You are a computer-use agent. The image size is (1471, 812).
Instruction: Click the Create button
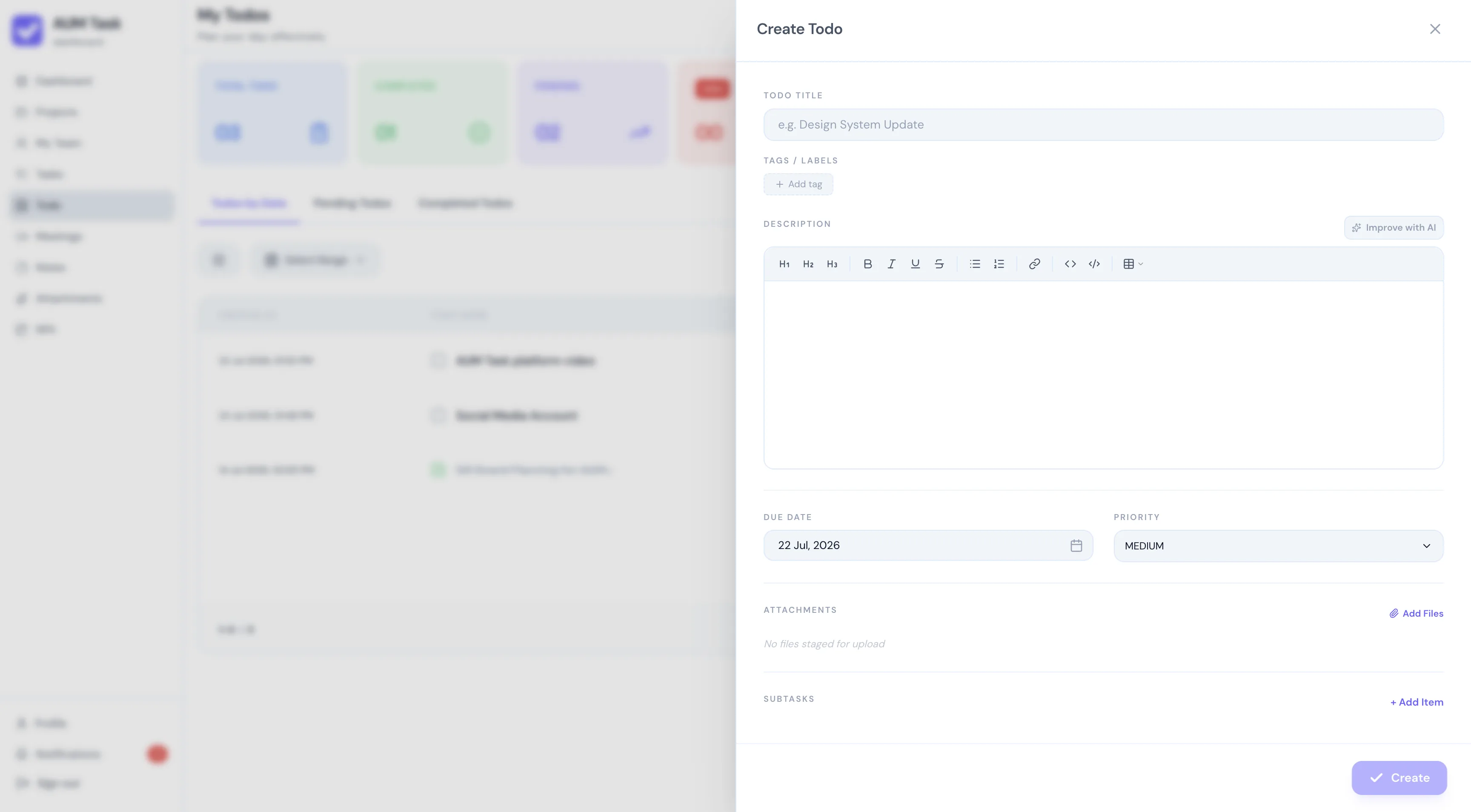pyautogui.click(x=1399, y=778)
